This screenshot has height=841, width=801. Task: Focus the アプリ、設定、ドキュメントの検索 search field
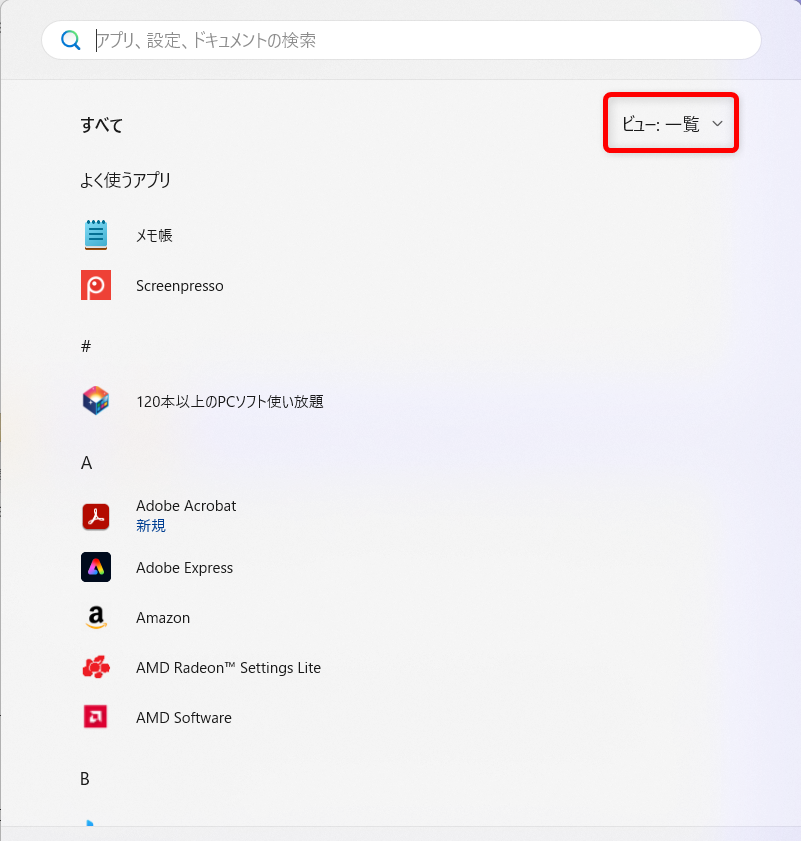(x=401, y=40)
